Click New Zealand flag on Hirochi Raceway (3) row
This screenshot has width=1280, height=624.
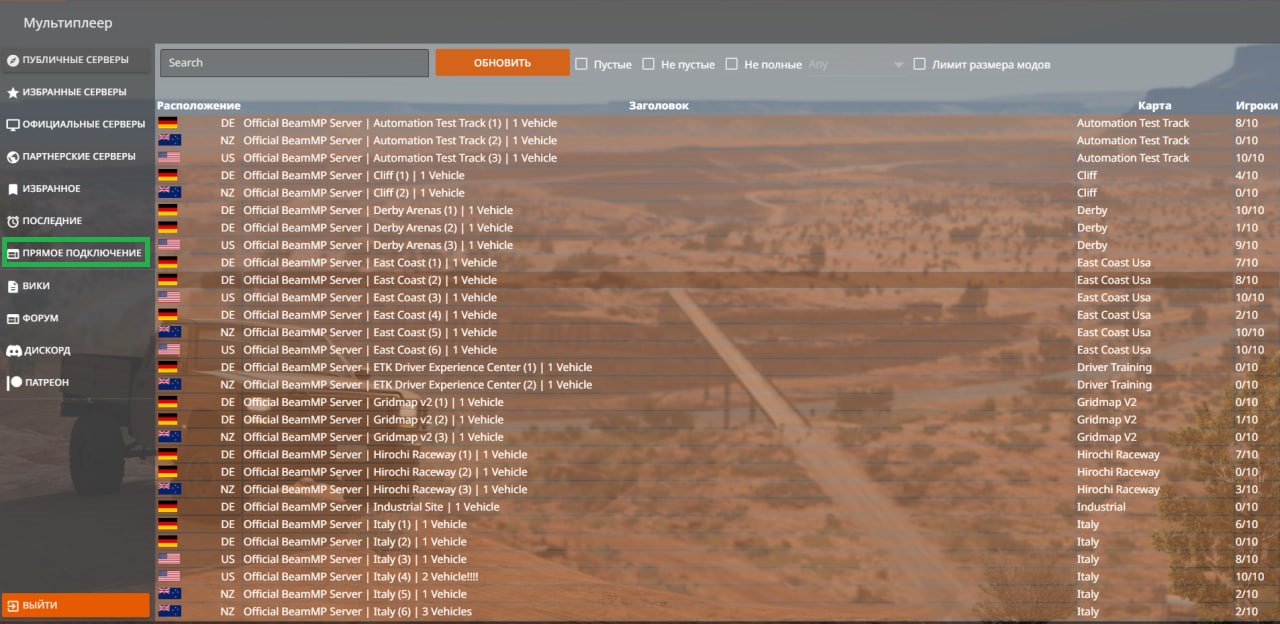click(x=168, y=489)
